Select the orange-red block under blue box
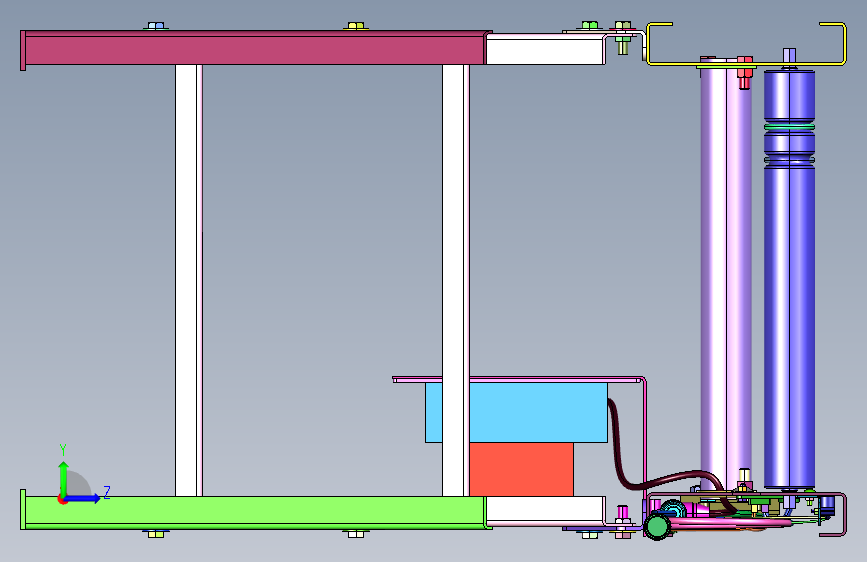867x562 pixels. (521, 469)
